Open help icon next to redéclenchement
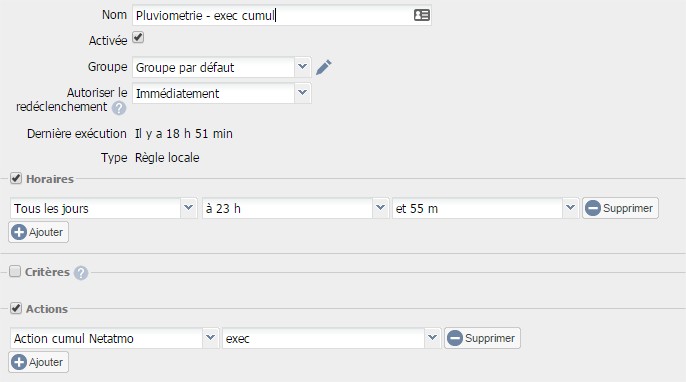Viewport: 686px width, 382px height. pos(119,108)
